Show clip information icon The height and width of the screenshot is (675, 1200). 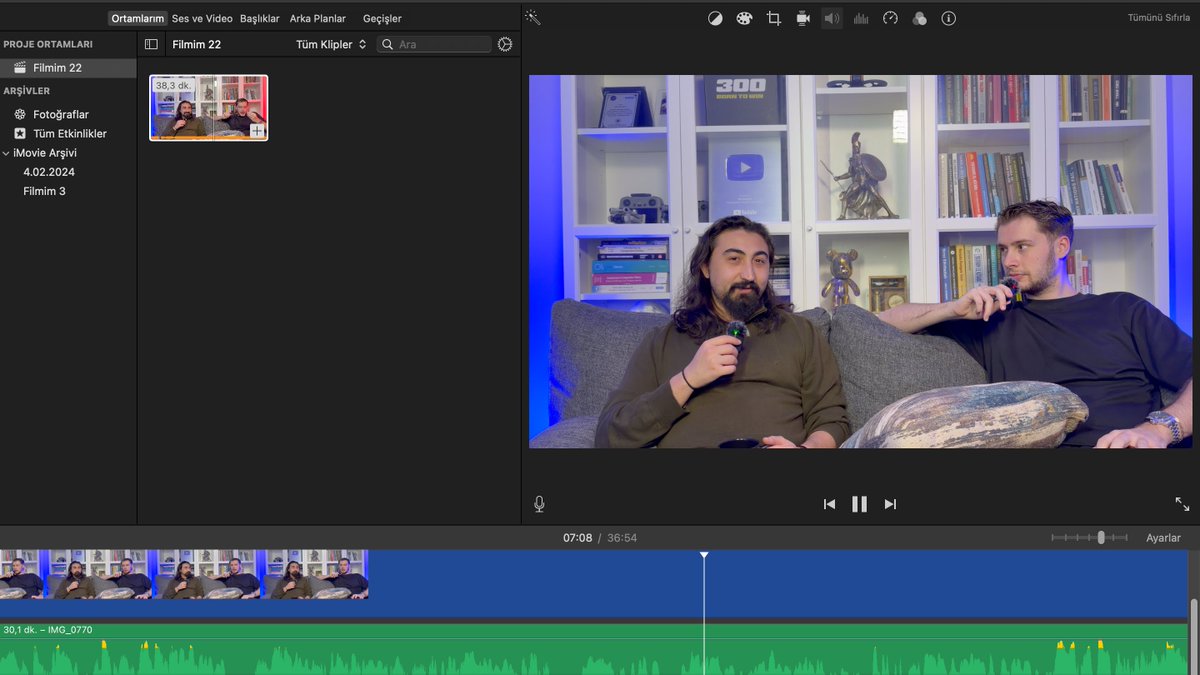(949, 18)
